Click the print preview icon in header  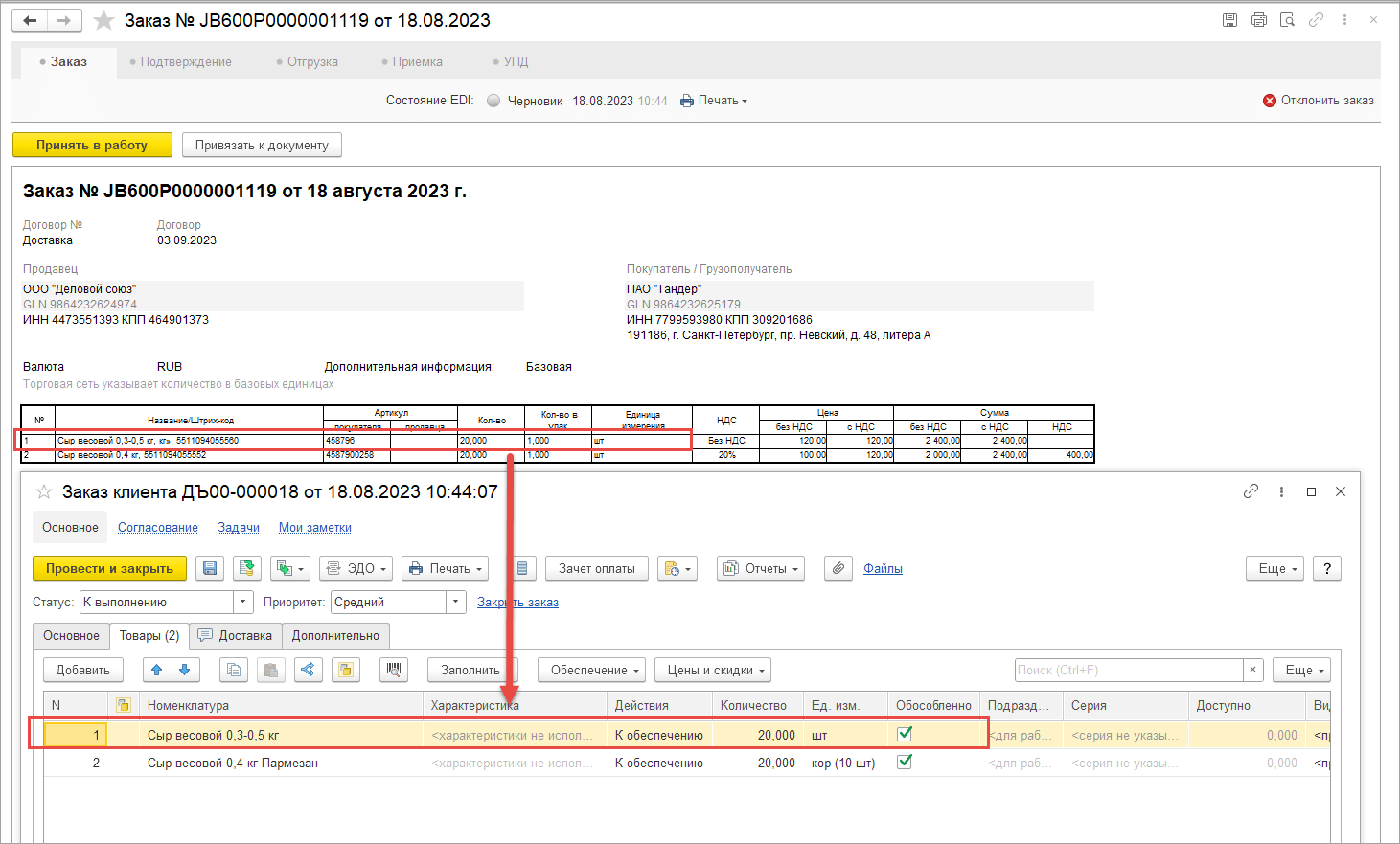(1287, 20)
